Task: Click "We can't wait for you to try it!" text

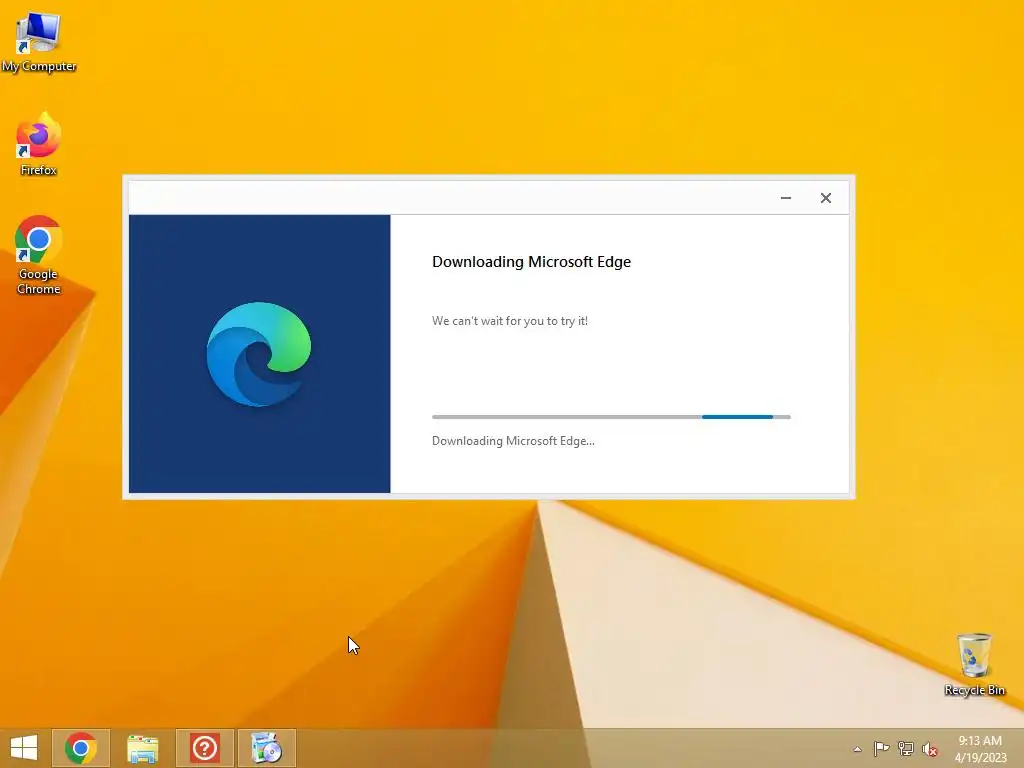Action: pos(510,321)
